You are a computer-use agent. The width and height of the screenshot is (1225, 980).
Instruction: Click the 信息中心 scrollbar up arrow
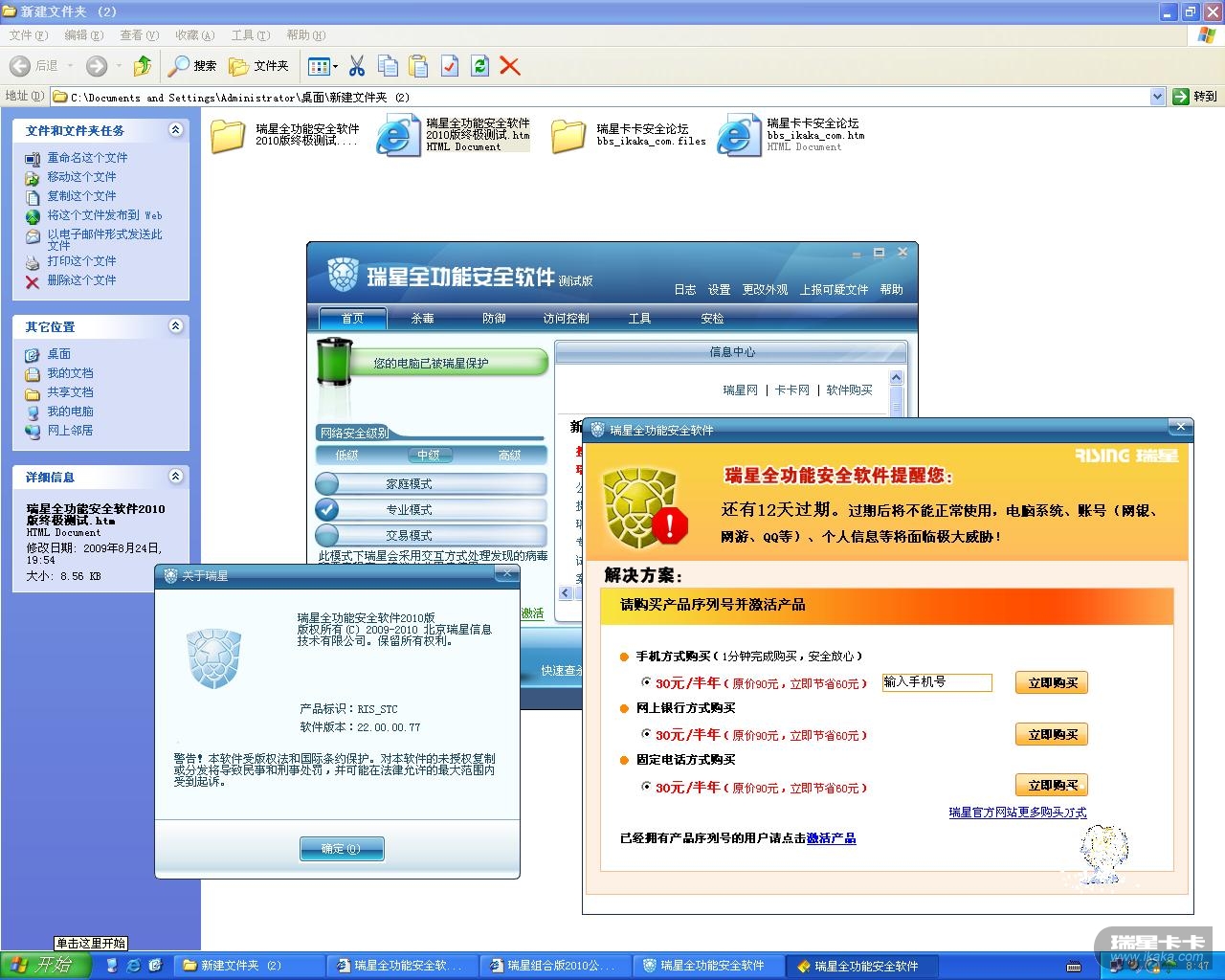(x=897, y=378)
